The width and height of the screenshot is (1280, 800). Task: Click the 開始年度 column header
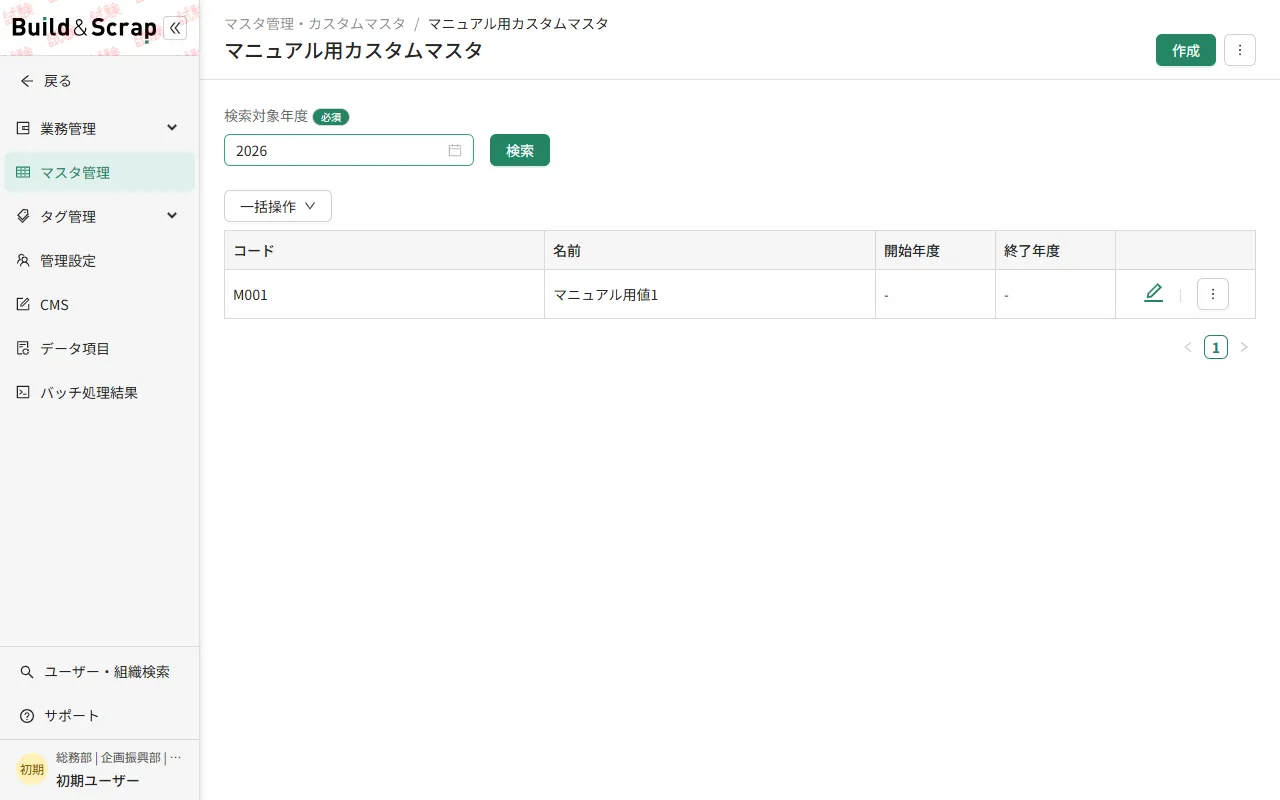click(x=936, y=250)
